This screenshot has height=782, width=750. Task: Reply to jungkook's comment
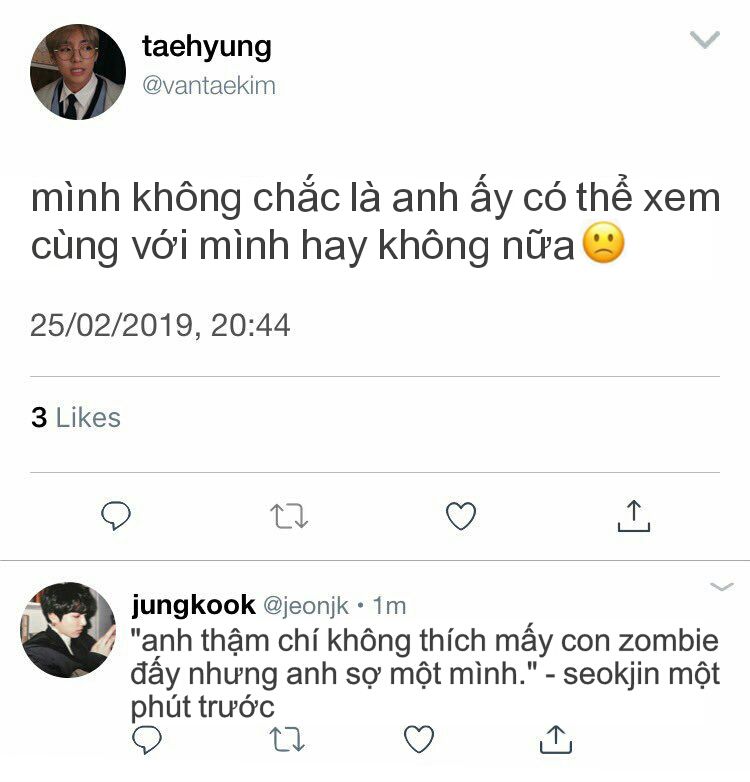coord(147,739)
